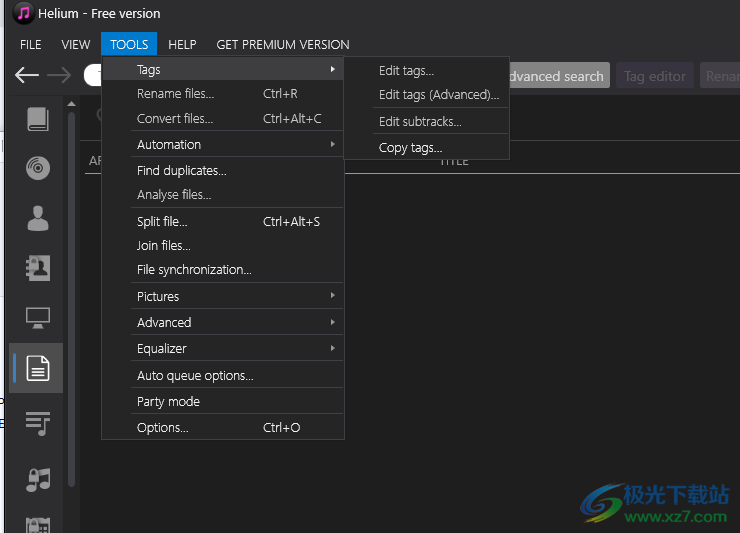Click the highlighted document icon in sidebar
Image resolution: width=740 pixels, height=533 pixels.
38,369
